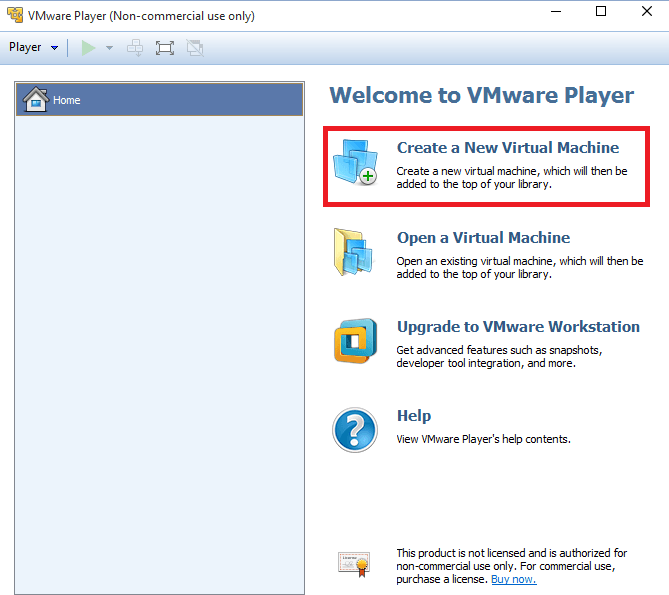Click the VMware Player title bar icon
669x595 pixels.
15,15
